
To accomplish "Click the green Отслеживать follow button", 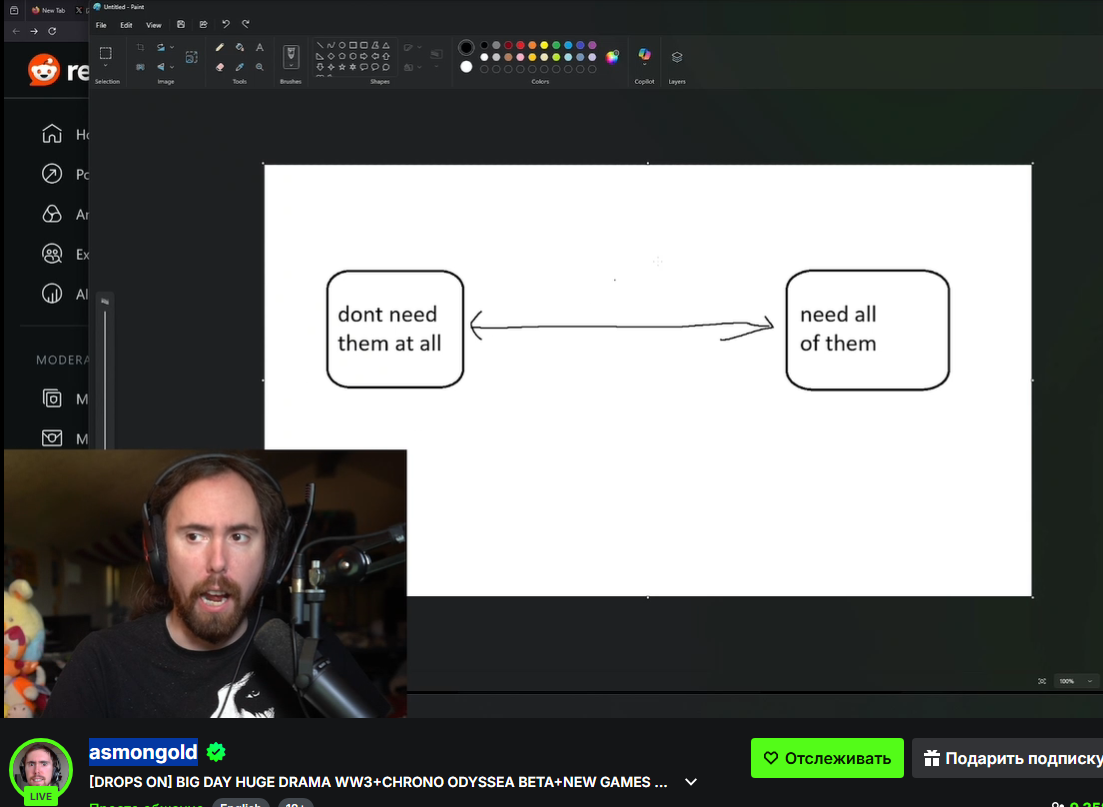I will pos(827,758).
